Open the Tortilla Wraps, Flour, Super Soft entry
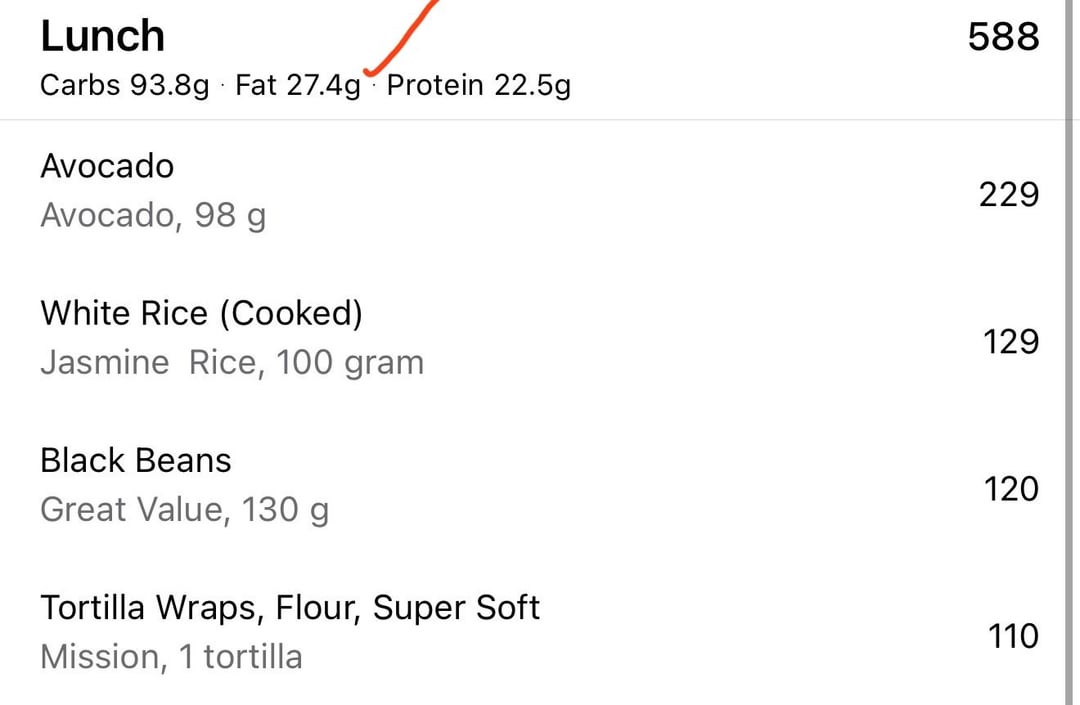 [x=290, y=607]
